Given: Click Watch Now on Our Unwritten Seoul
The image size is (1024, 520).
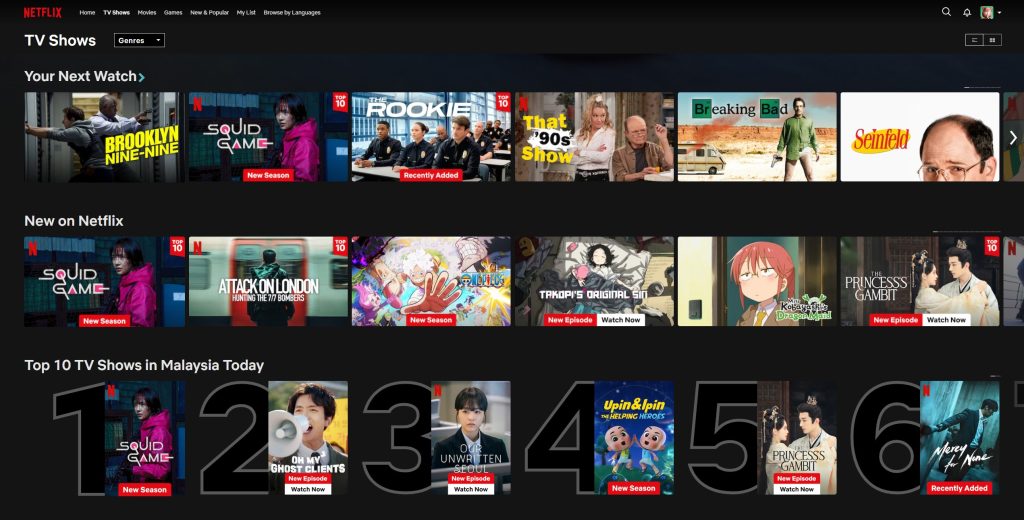Looking at the screenshot, I should 471,489.
